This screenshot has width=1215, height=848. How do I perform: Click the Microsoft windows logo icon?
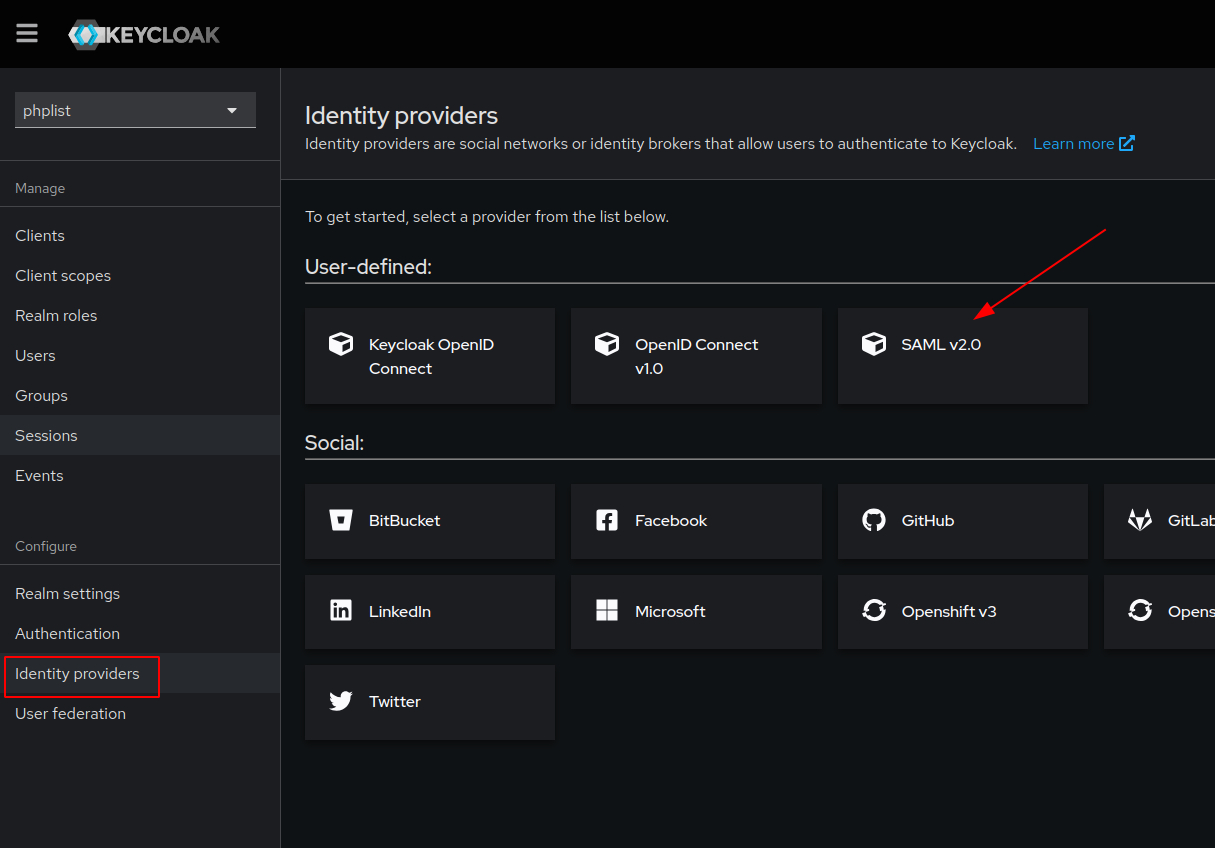[x=607, y=611]
